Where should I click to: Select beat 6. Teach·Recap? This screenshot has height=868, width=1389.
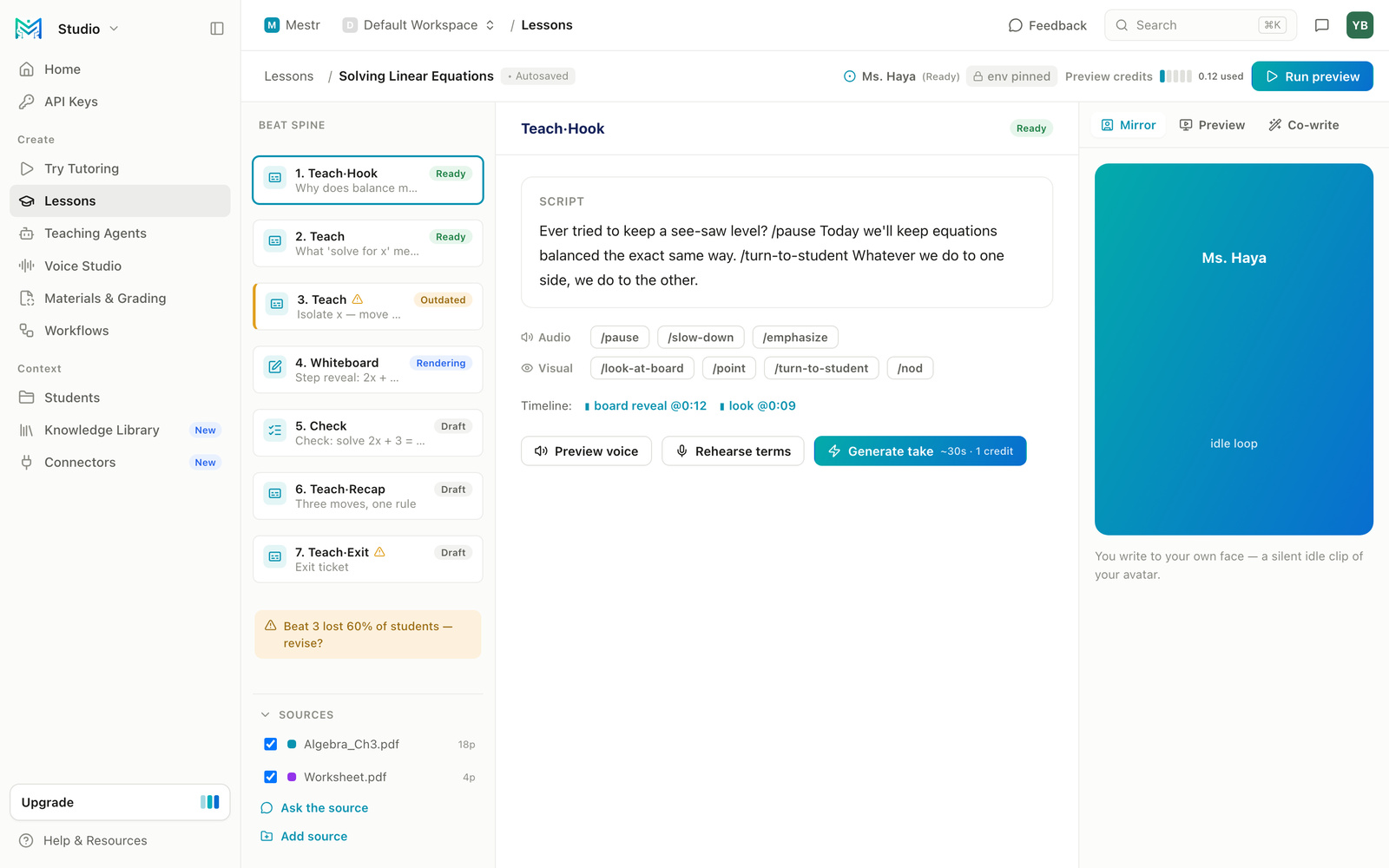368,496
